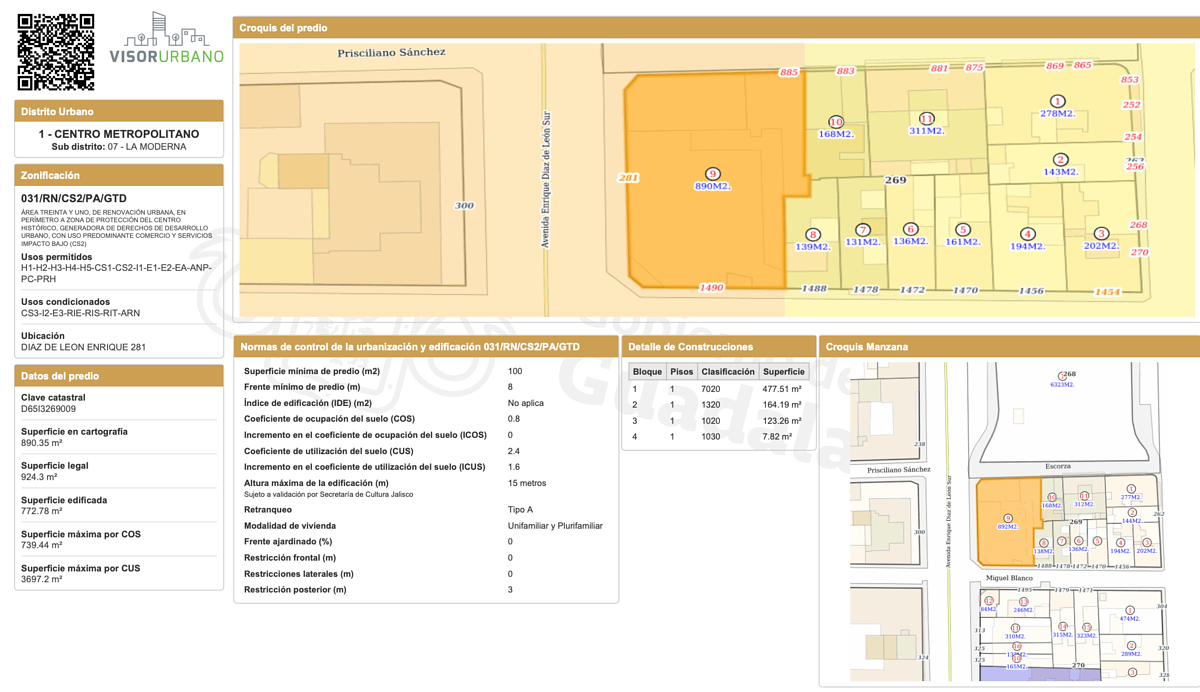Click the Datos del predio header
This screenshot has height=692, width=1200.
click(119, 376)
